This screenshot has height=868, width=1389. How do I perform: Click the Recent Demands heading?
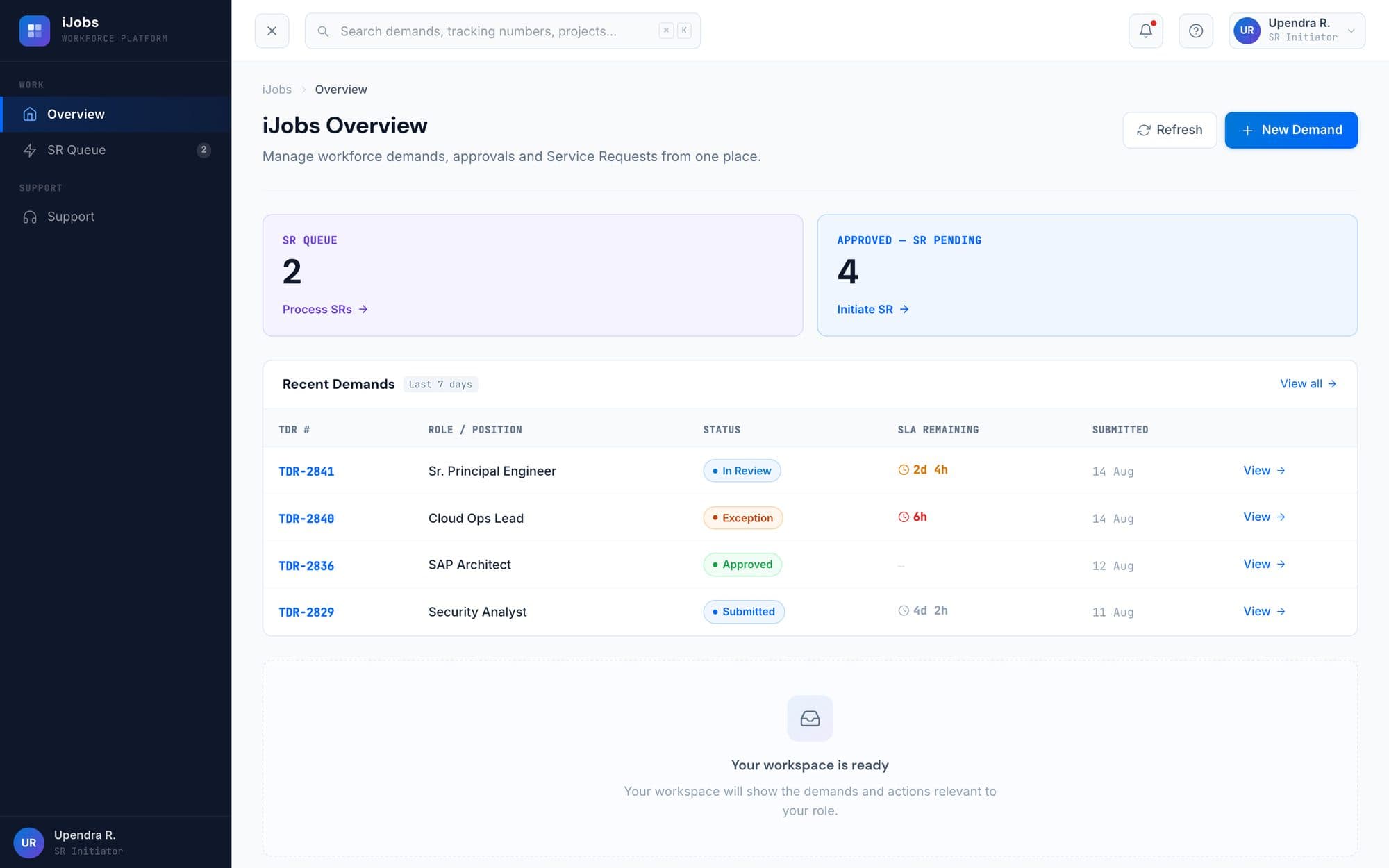click(x=338, y=384)
